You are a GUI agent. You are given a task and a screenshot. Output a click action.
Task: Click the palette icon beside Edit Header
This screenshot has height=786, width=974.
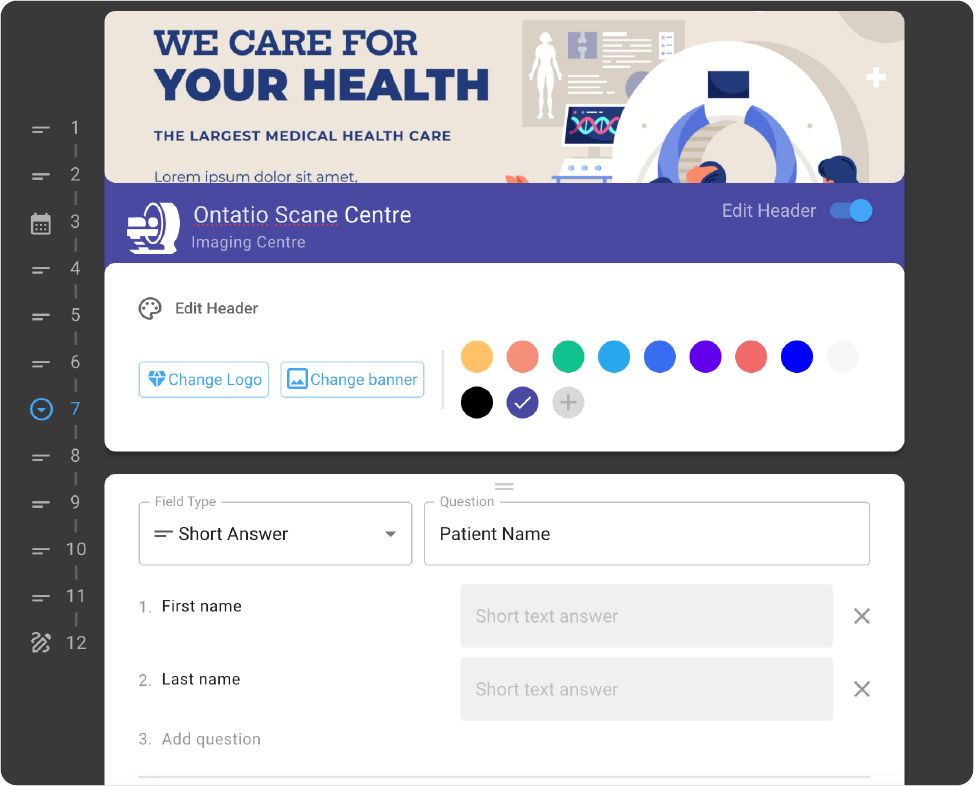[x=150, y=309]
